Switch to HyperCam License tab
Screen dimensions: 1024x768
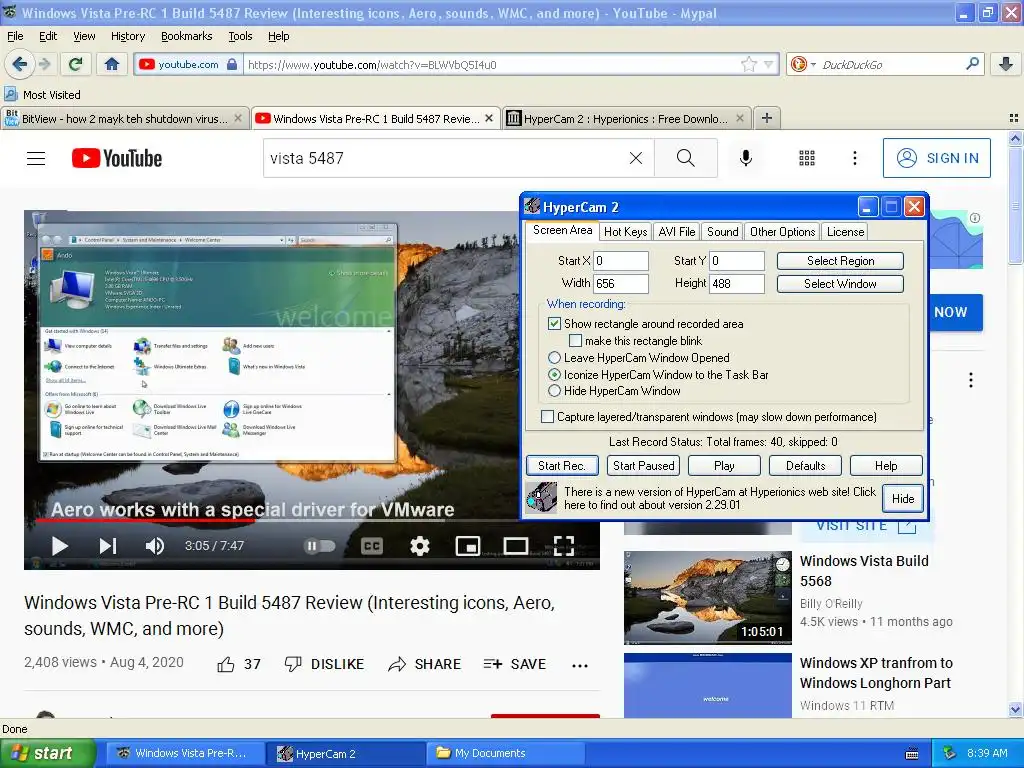845,231
